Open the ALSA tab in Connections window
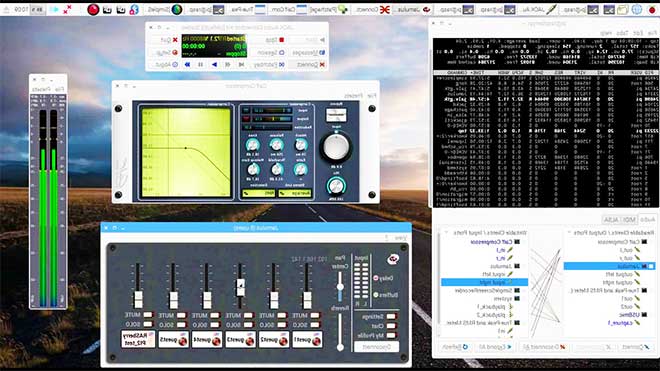 click(x=612, y=220)
